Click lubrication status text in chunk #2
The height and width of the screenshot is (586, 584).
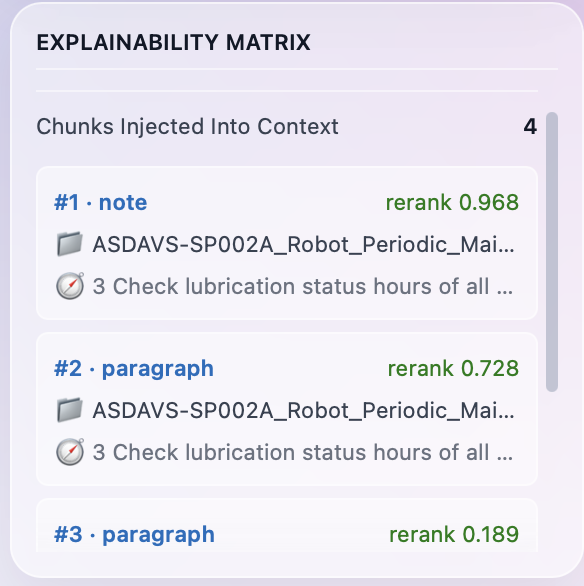(303, 453)
